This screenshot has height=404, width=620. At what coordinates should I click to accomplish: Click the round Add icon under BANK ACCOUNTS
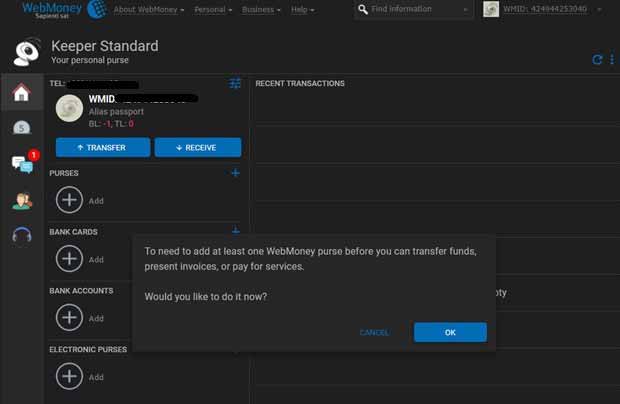coord(69,317)
